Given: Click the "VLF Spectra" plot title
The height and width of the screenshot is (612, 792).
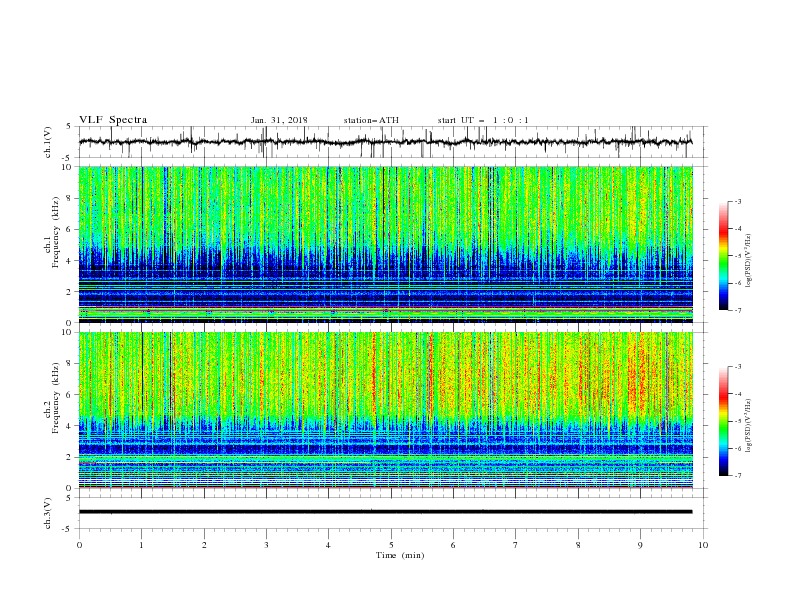Looking at the screenshot, I should (113, 120).
